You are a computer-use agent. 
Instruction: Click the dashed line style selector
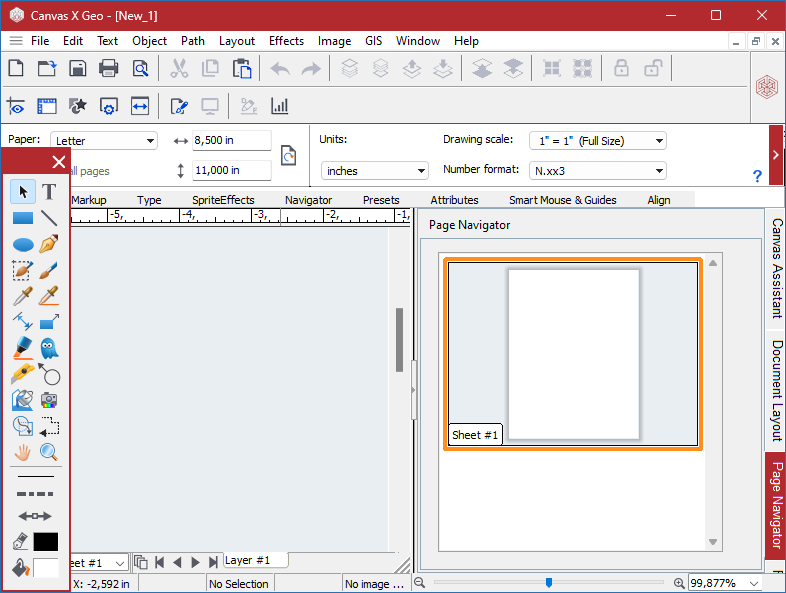click(35, 494)
